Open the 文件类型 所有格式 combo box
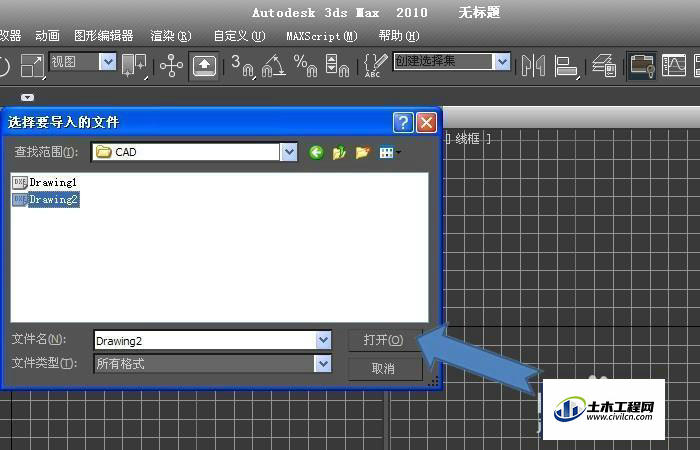This screenshot has width=700, height=450. (212, 363)
